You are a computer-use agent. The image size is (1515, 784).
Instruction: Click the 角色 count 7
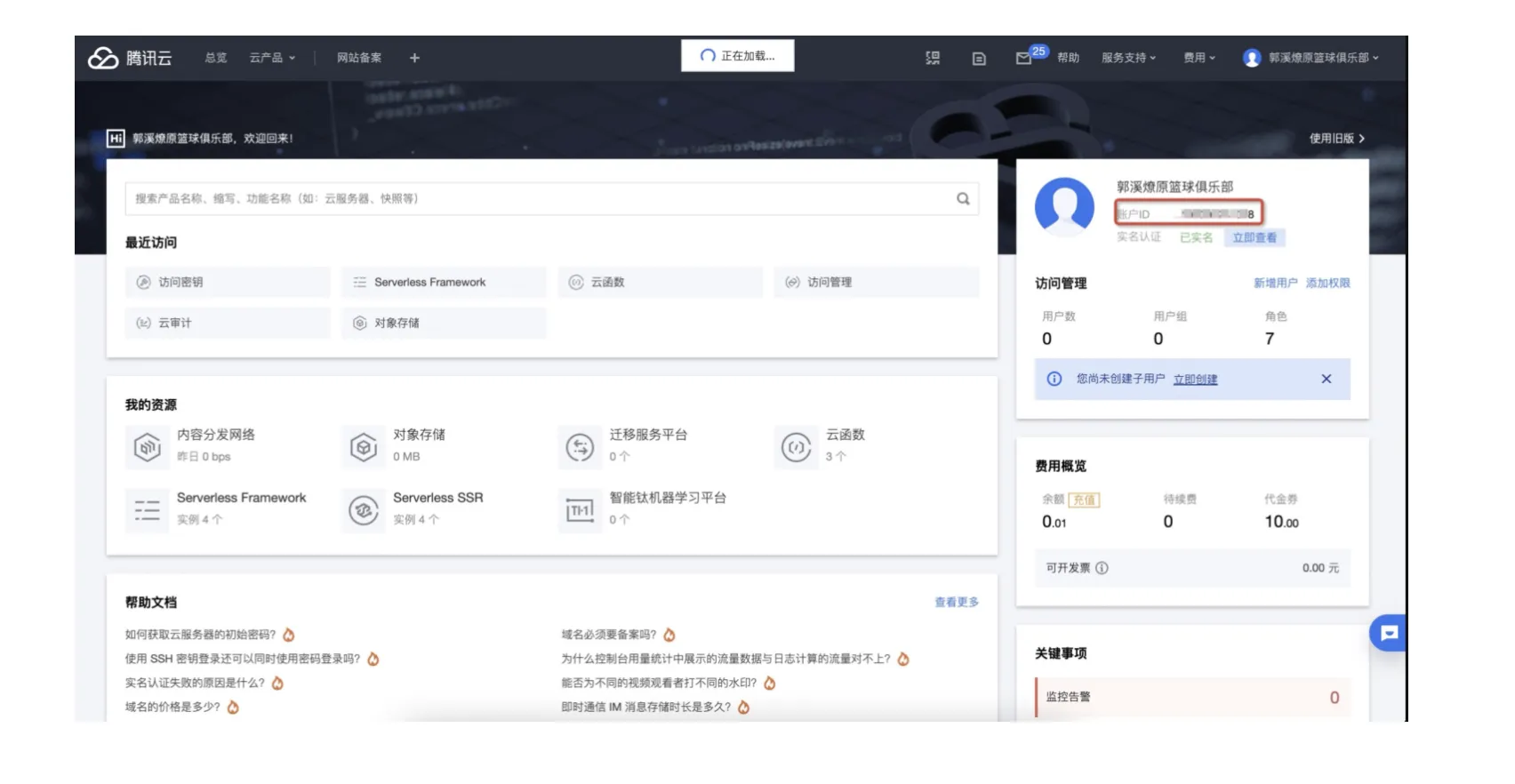click(1270, 339)
